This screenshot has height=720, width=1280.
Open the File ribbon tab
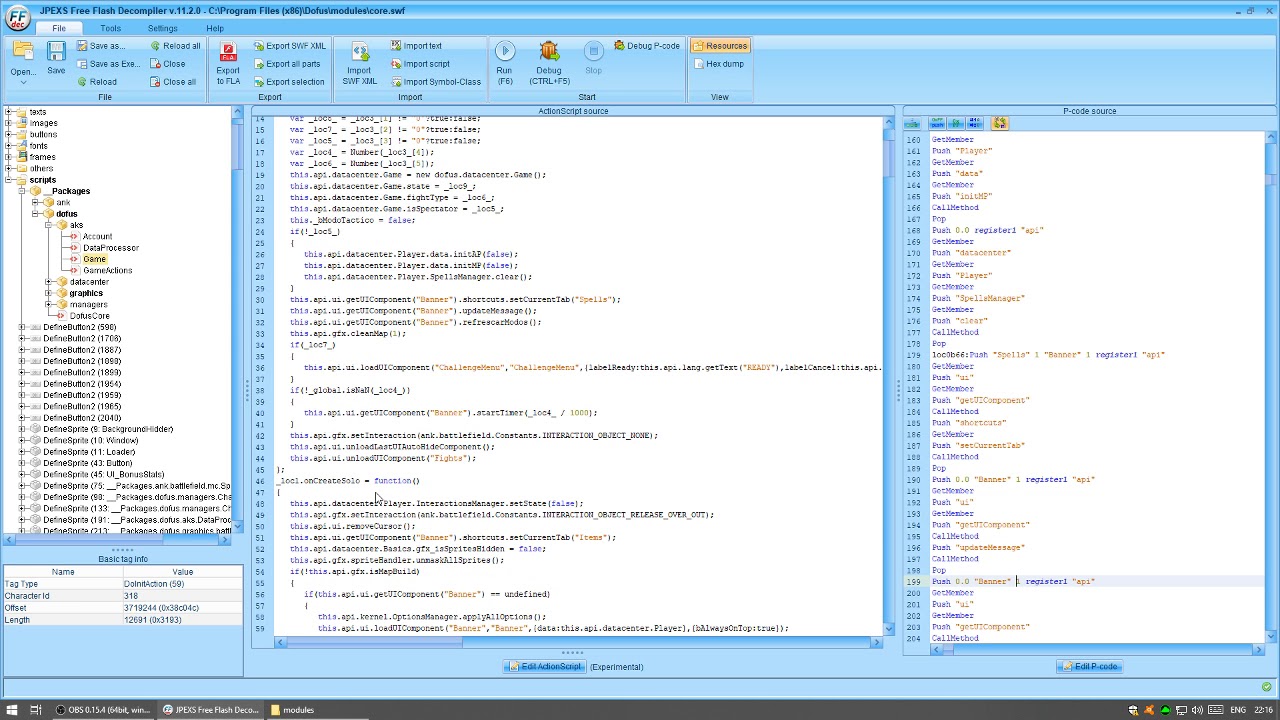point(59,28)
